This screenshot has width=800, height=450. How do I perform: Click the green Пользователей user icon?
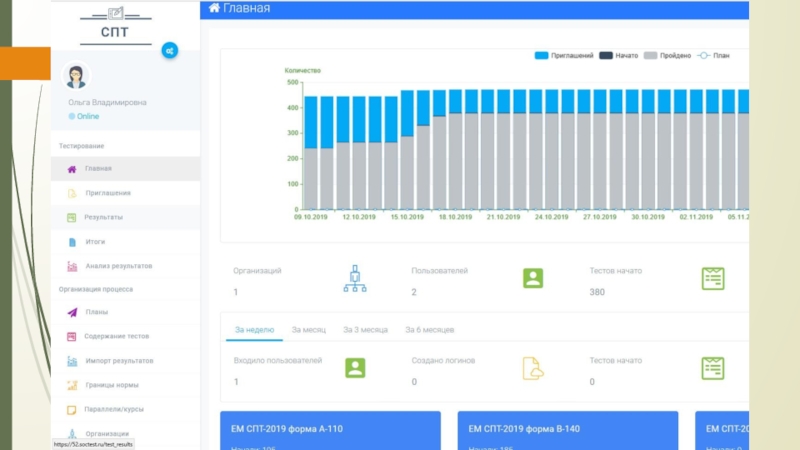(533, 279)
